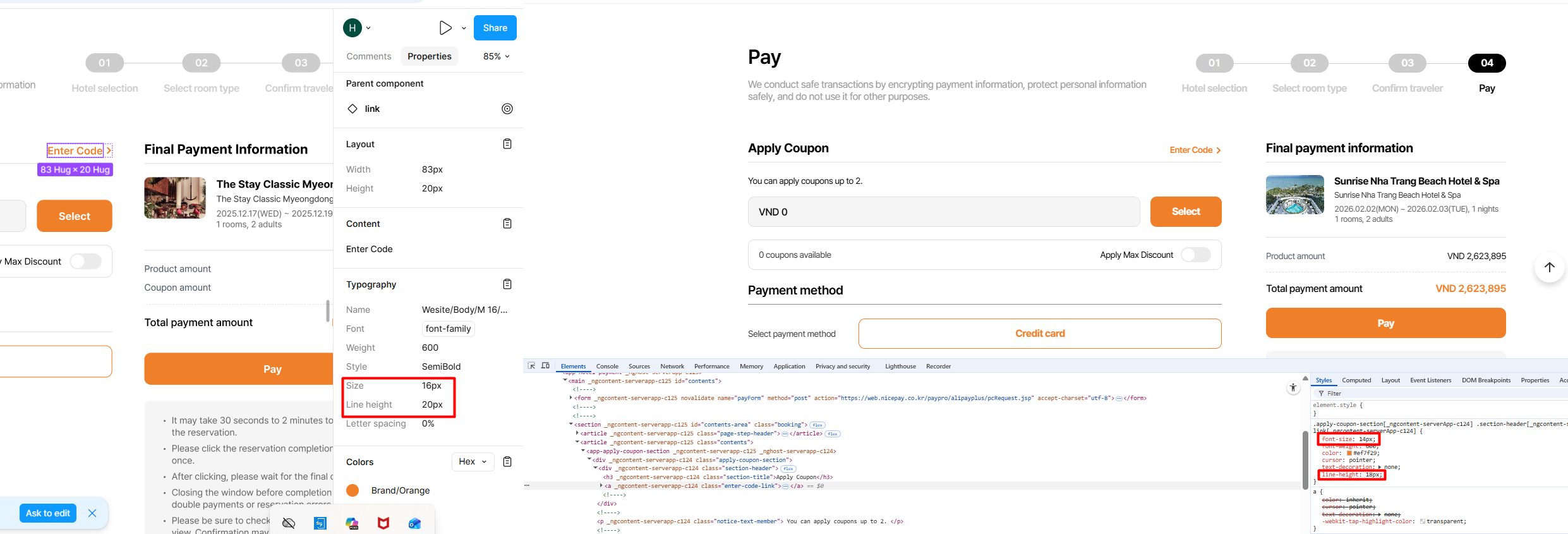Click the VND 0 coupon input field
The image size is (1568, 534).
(x=944, y=212)
